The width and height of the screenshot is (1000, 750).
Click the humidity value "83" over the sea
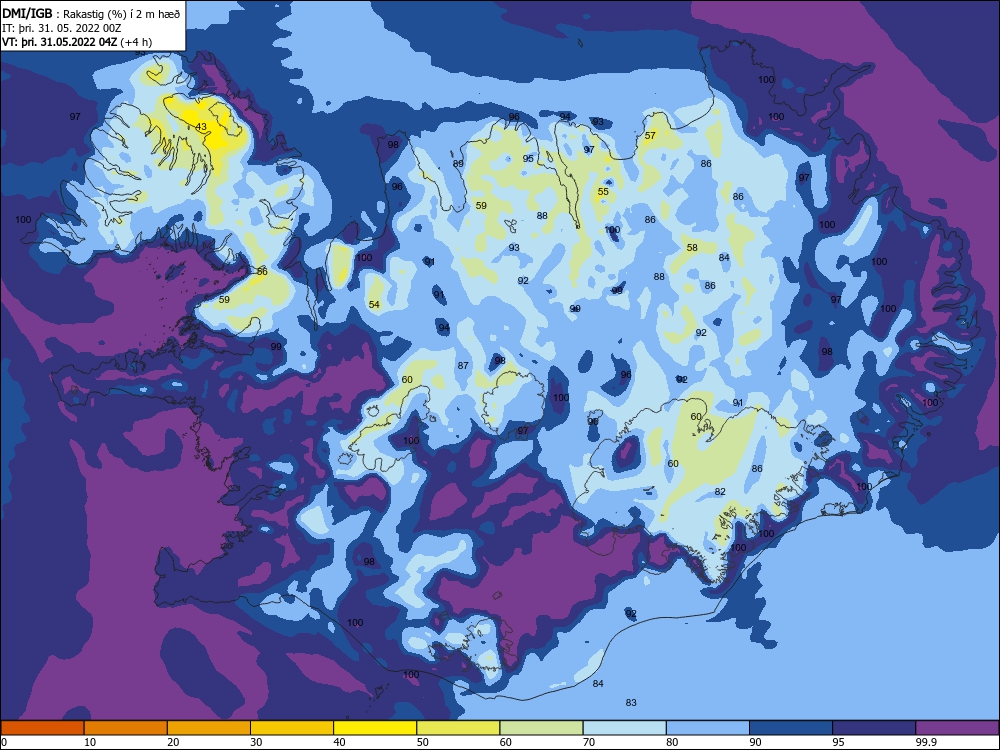coord(631,702)
